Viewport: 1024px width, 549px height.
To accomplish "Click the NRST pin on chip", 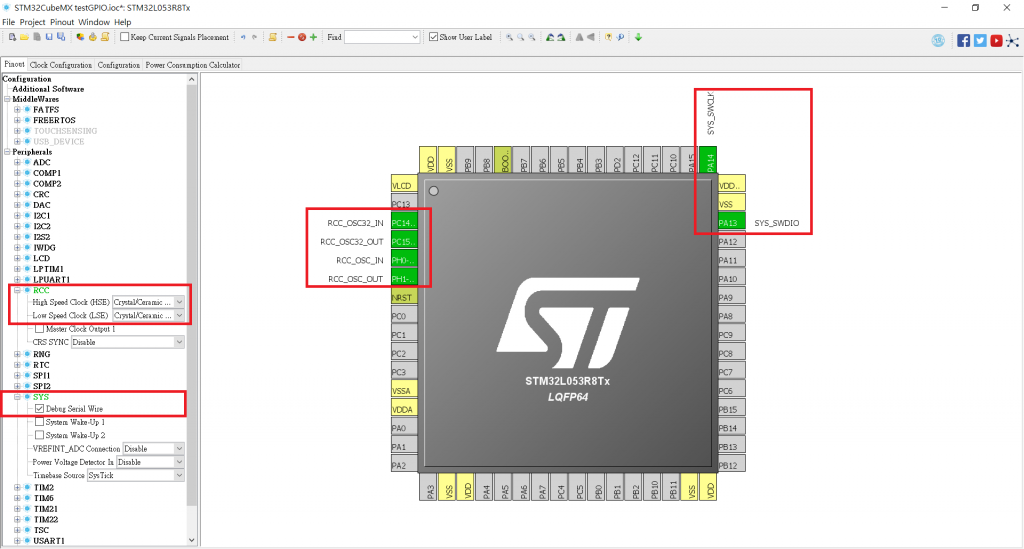I will (x=404, y=297).
